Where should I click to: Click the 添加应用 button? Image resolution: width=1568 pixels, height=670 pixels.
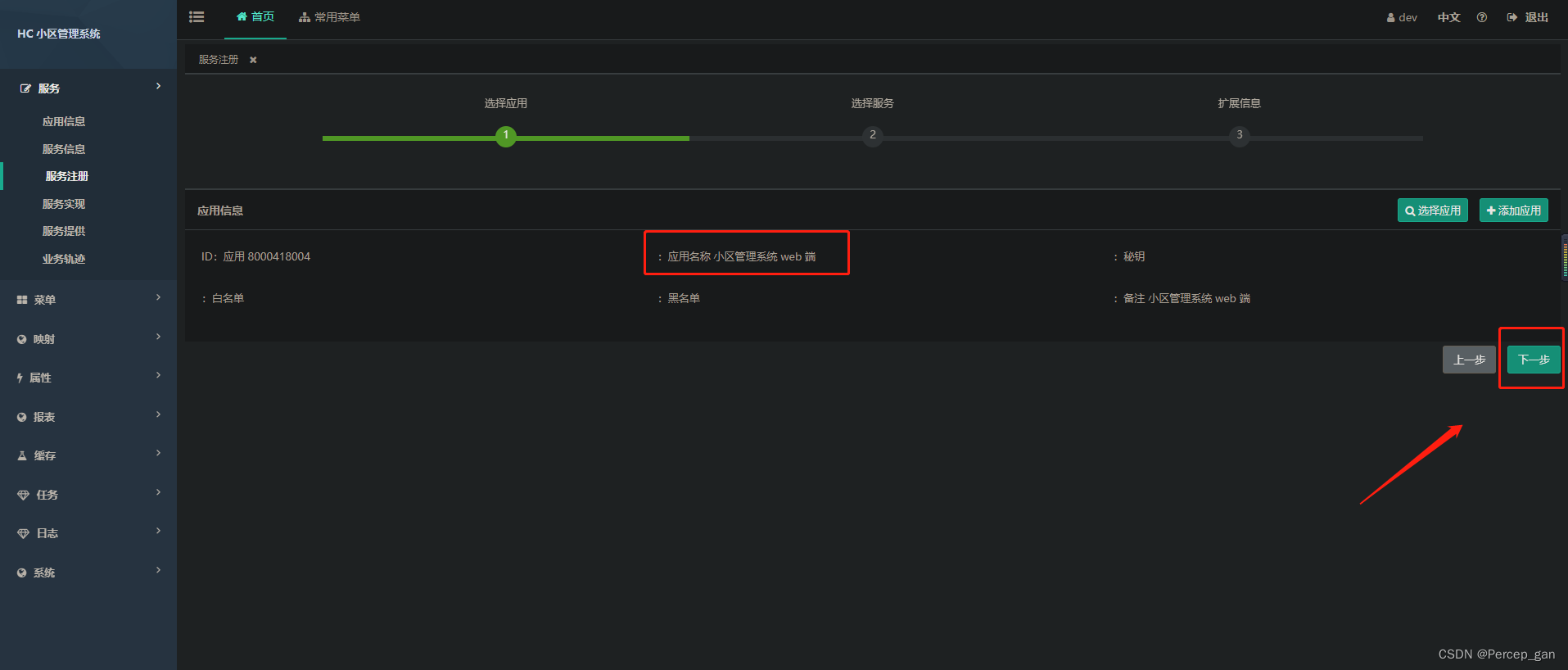[1514, 211]
